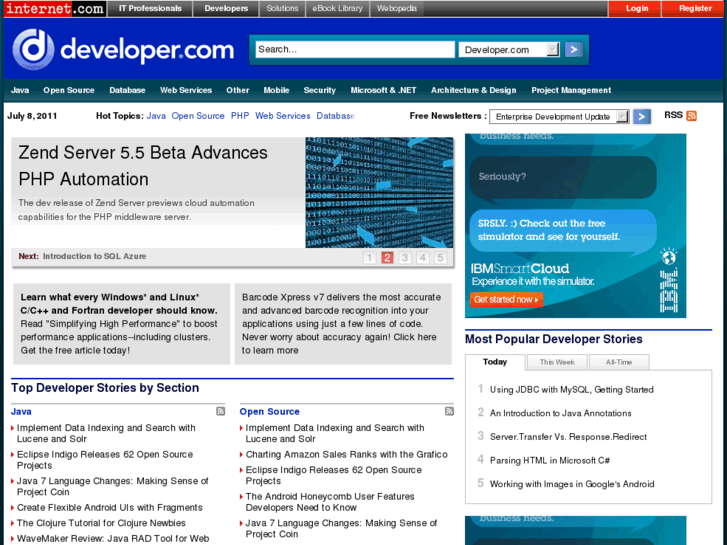Follow the PHP hot topic link
Screen dimensions: 727x545
tap(240, 116)
